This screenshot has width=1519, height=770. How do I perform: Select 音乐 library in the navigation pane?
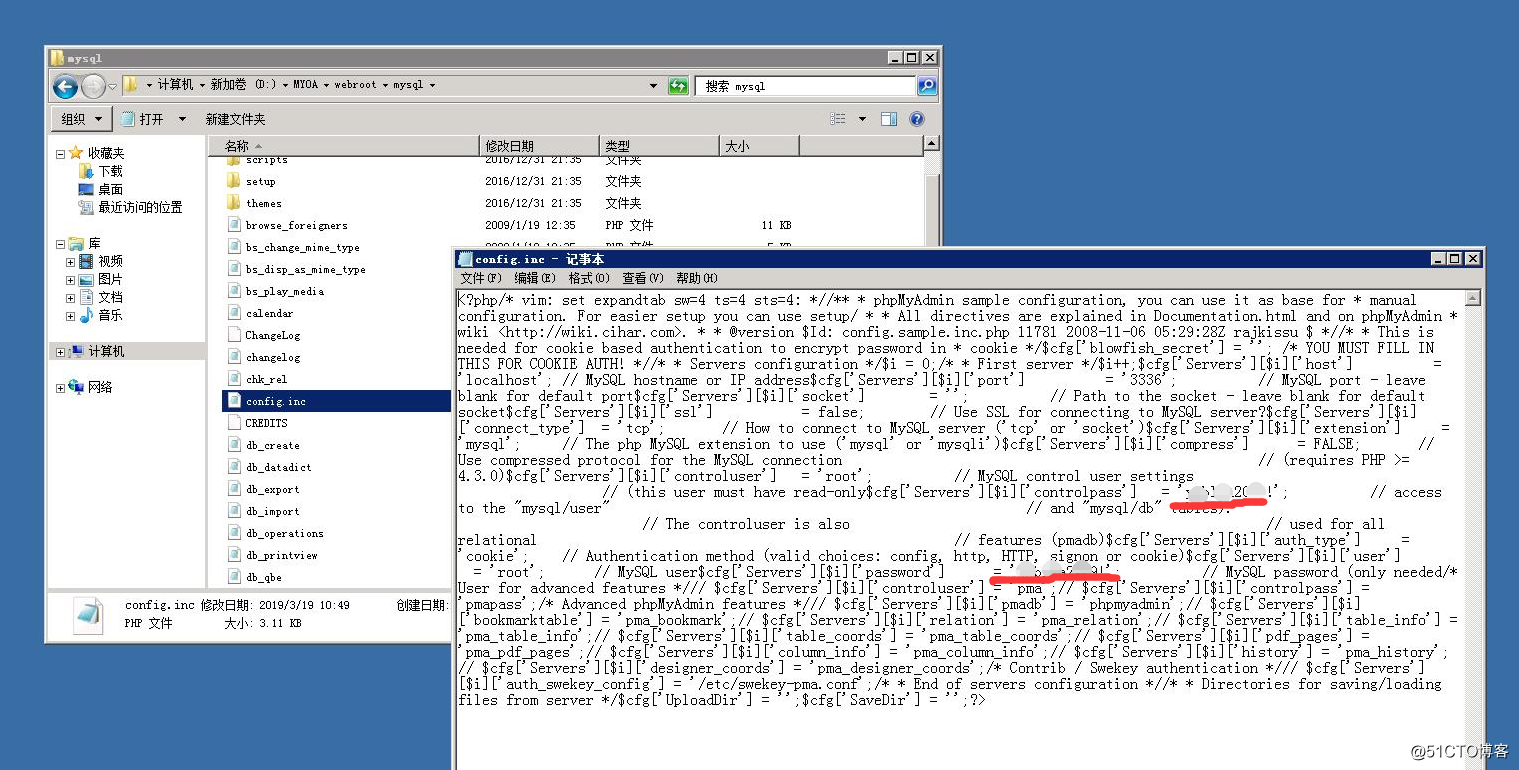(101, 315)
